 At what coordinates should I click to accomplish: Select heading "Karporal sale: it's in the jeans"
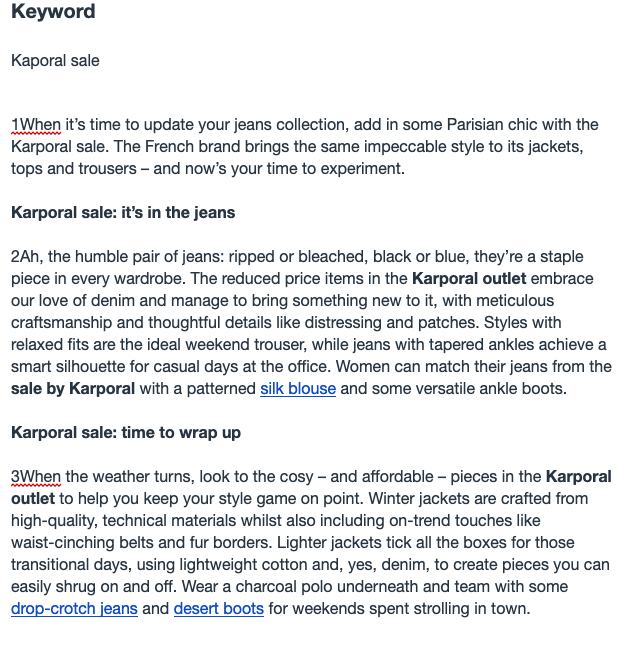click(123, 213)
